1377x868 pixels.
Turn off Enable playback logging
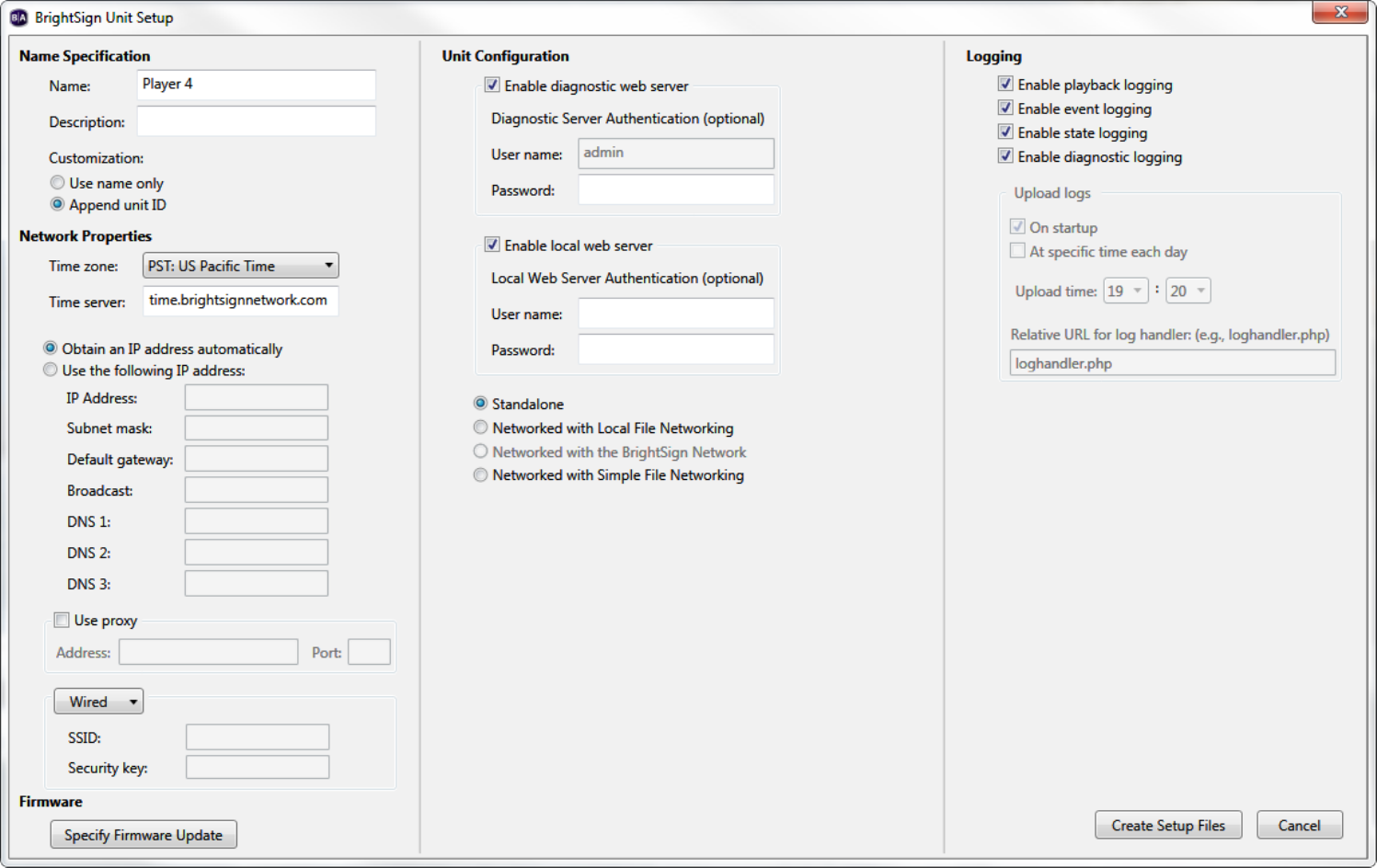pos(1005,85)
